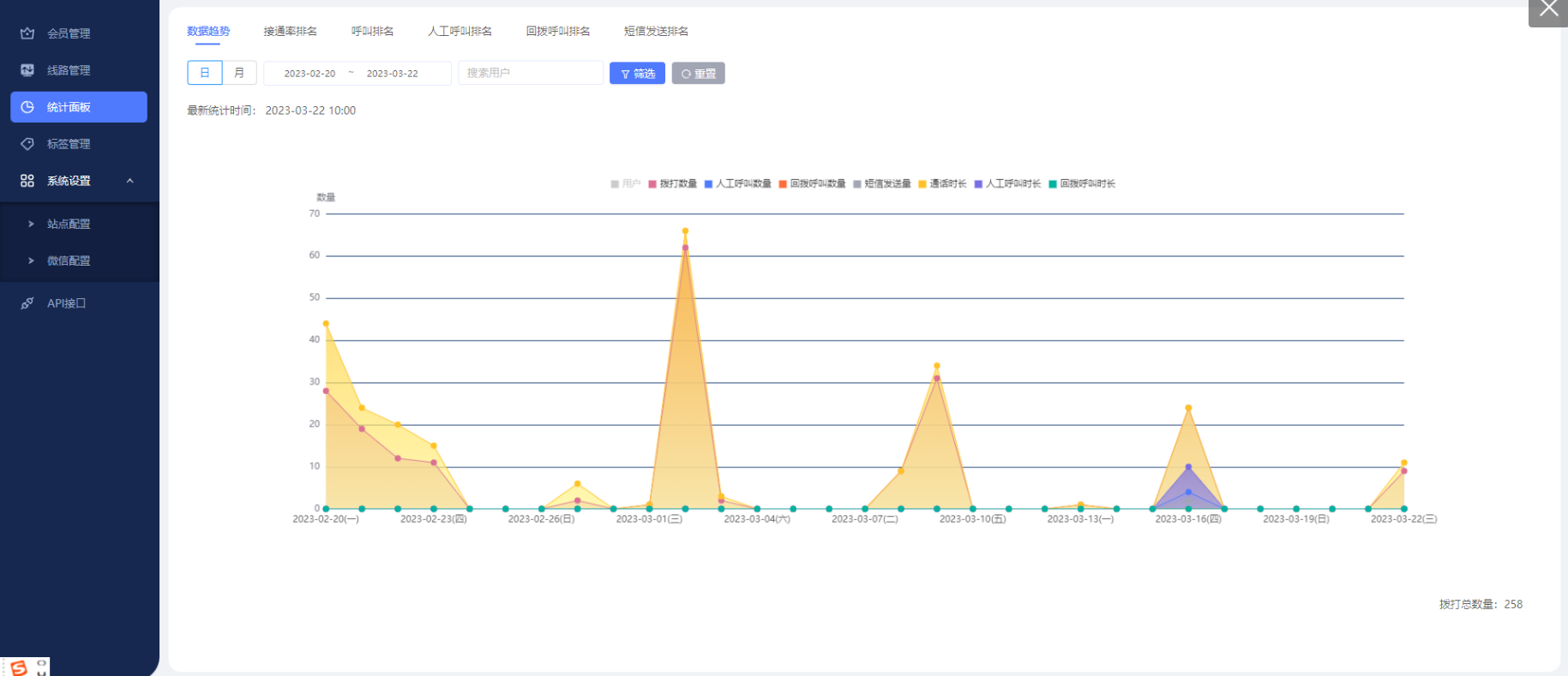
Task: Open the 接通率排名 tab
Action: pyautogui.click(x=290, y=32)
